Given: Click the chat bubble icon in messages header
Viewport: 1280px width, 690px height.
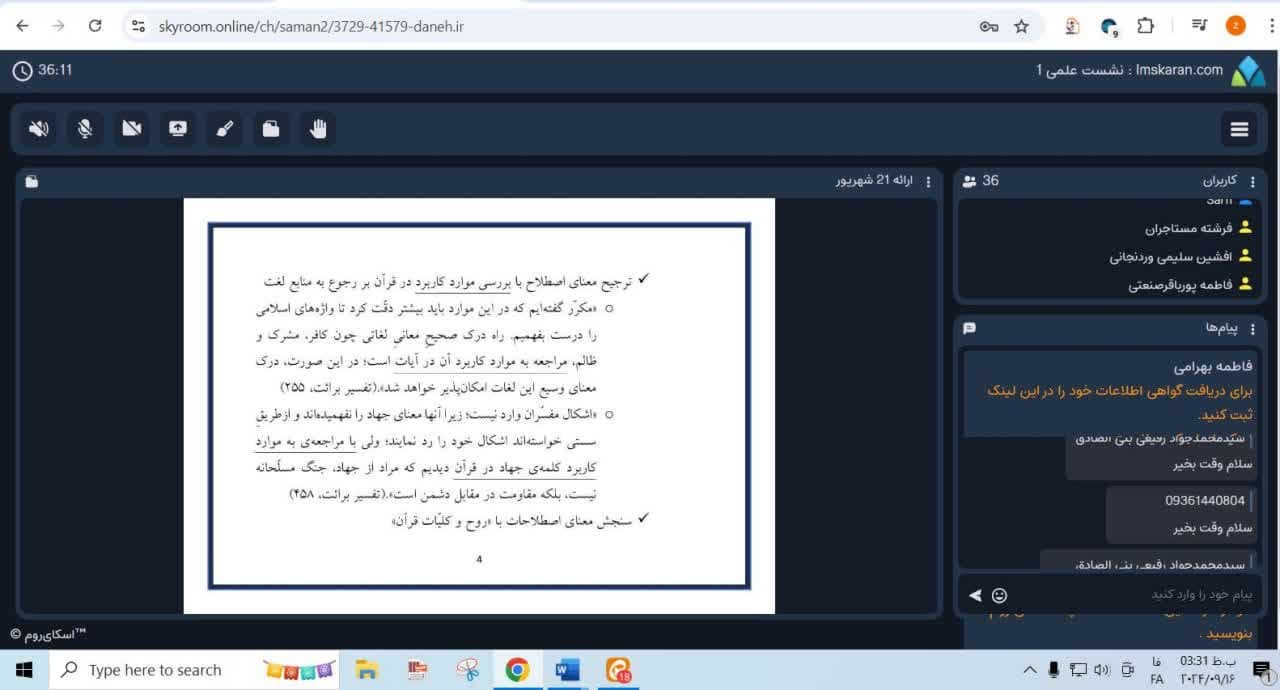Looking at the screenshot, I should [x=969, y=328].
